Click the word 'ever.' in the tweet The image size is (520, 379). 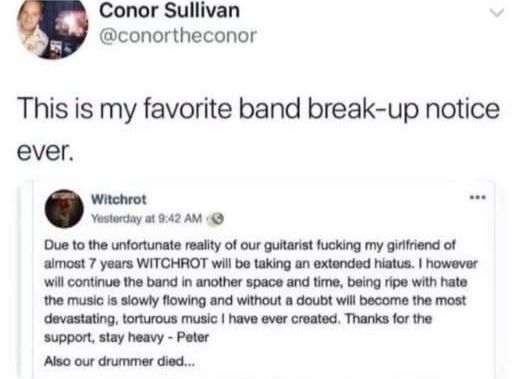coord(44,153)
